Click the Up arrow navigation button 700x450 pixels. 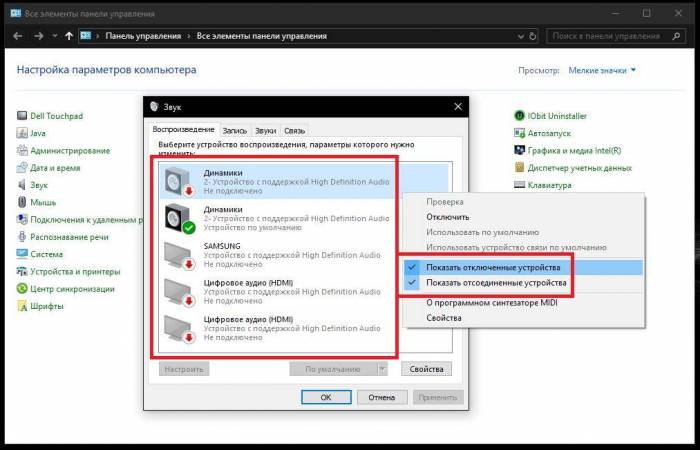coord(68,35)
